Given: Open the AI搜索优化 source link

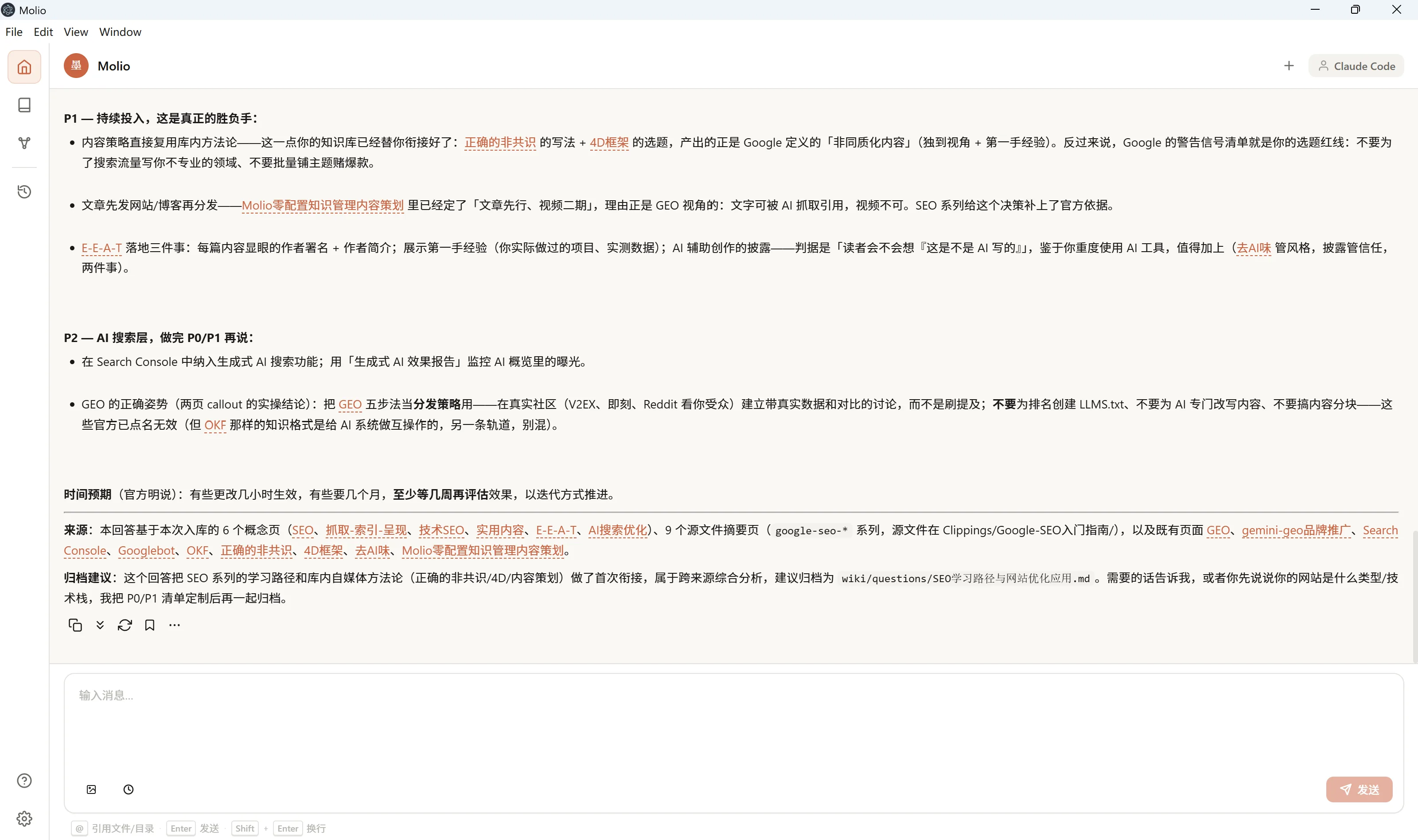Looking at the screenshot, I should [618, 530].
